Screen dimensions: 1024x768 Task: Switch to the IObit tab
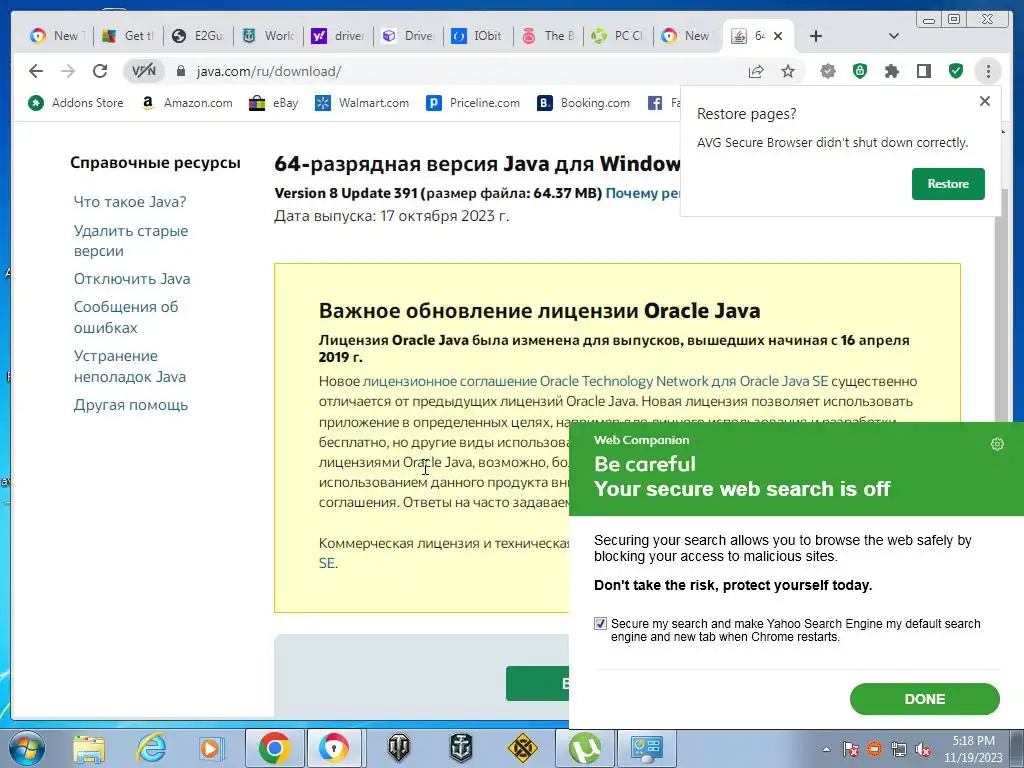pos(479,36)
